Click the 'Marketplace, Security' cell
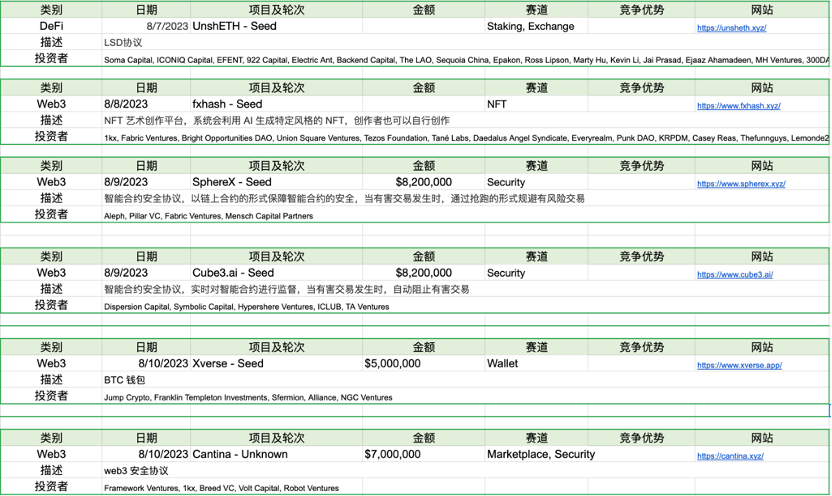 541,454
